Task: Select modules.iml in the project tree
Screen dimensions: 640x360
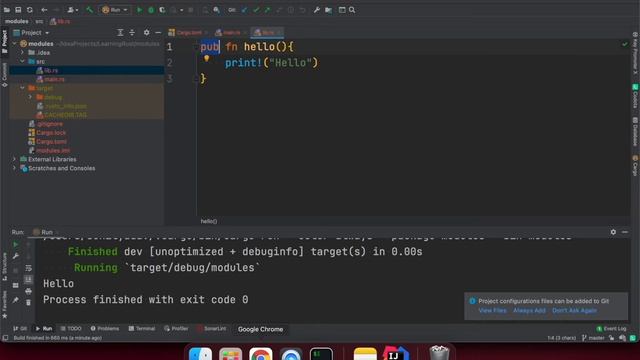Action: pyautogui.click(x=53, y=151)
